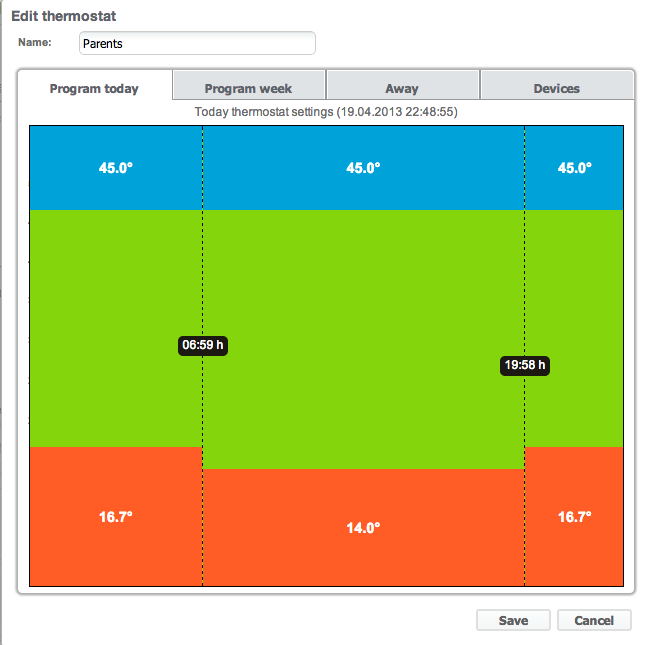Select the orange 16.7° block after 19:58
The width and height of the screenshot is (648, 645).
tap(574, 516)
